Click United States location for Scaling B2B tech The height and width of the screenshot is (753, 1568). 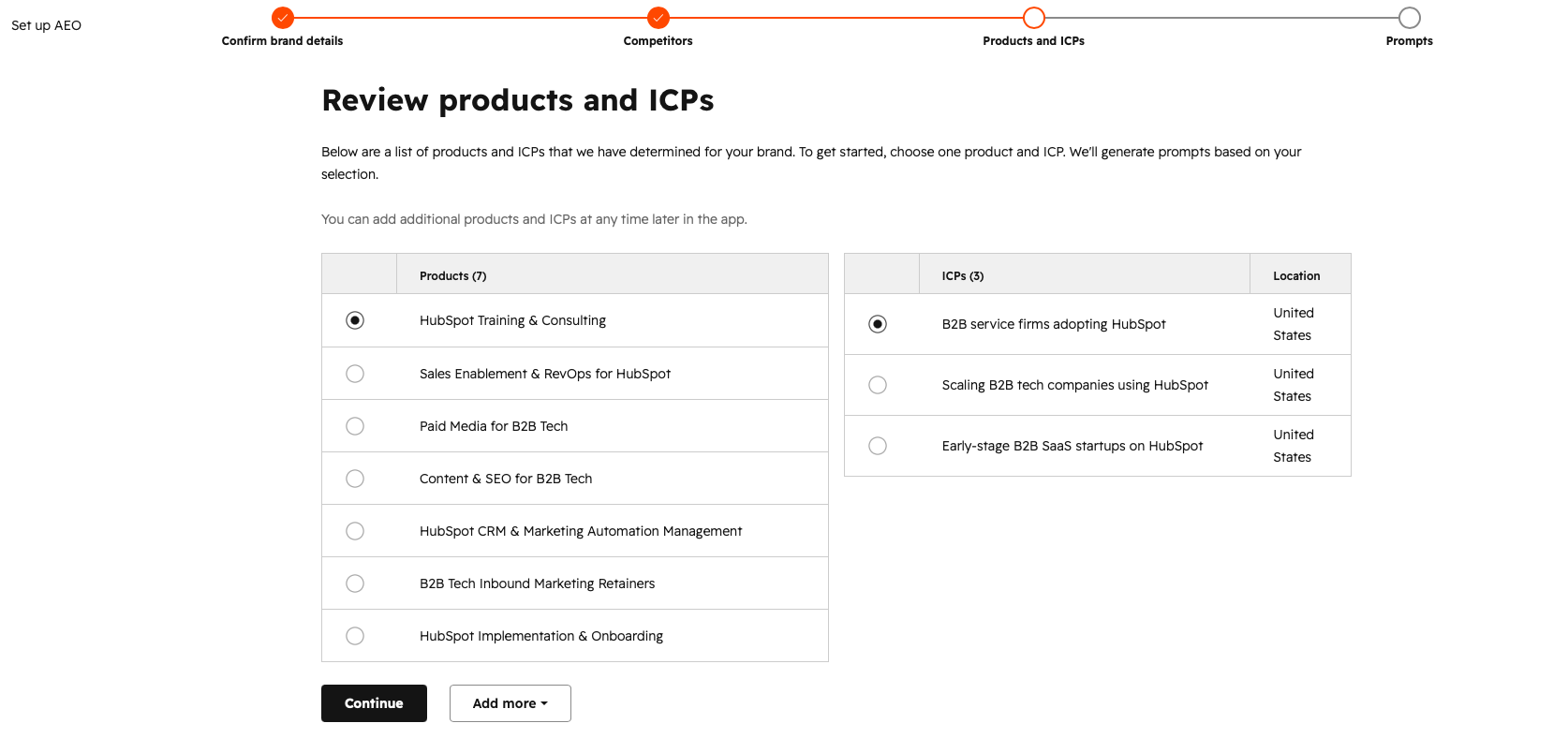[1294, 385]
